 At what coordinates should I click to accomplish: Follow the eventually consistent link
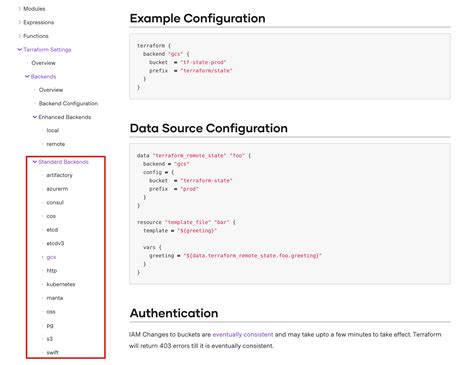point(243,334)
